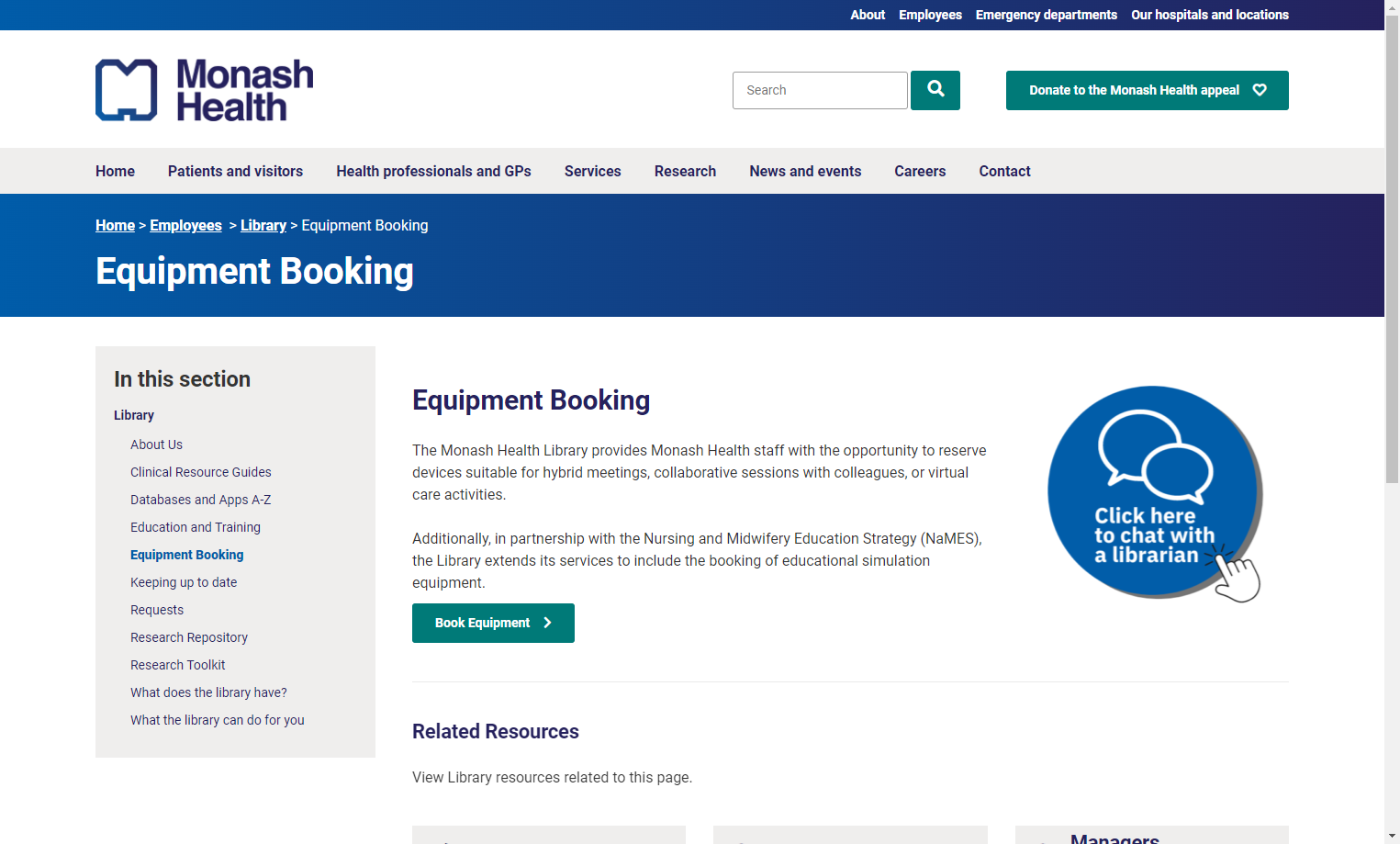The height and width of the screenshot is (844, 1400).
Task: Open Employees link in the top bar
Action: 930,15
